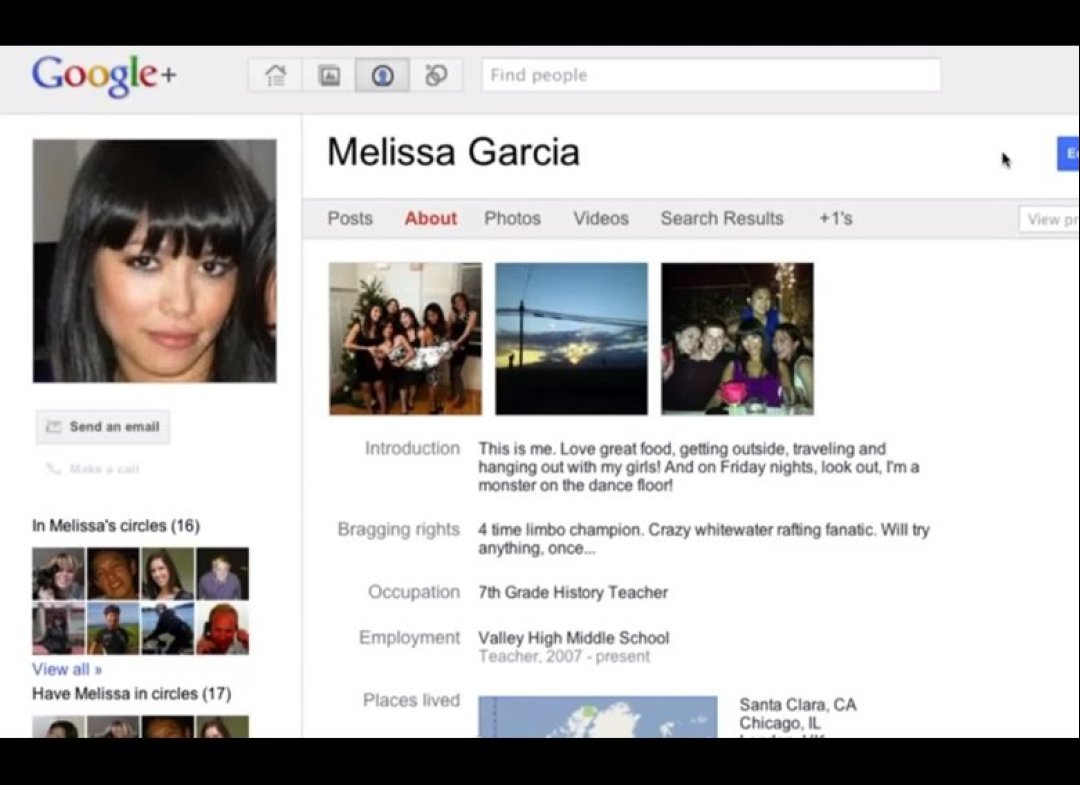Screen dimensions: 1080x785
Task: Click the "4 time limbo champion" text
Action: click(x=704, y=539)
